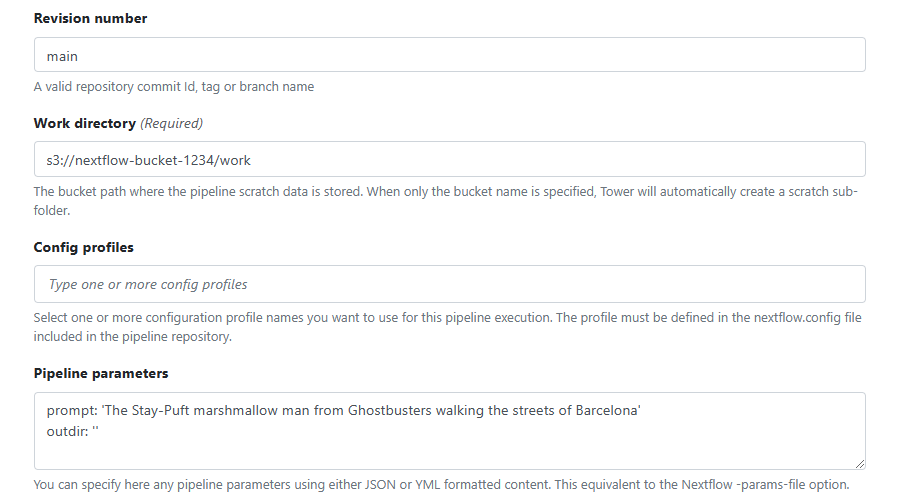Focus the Revision number input field
This screenshot has width=897, height=502.
tap(450, 56)
